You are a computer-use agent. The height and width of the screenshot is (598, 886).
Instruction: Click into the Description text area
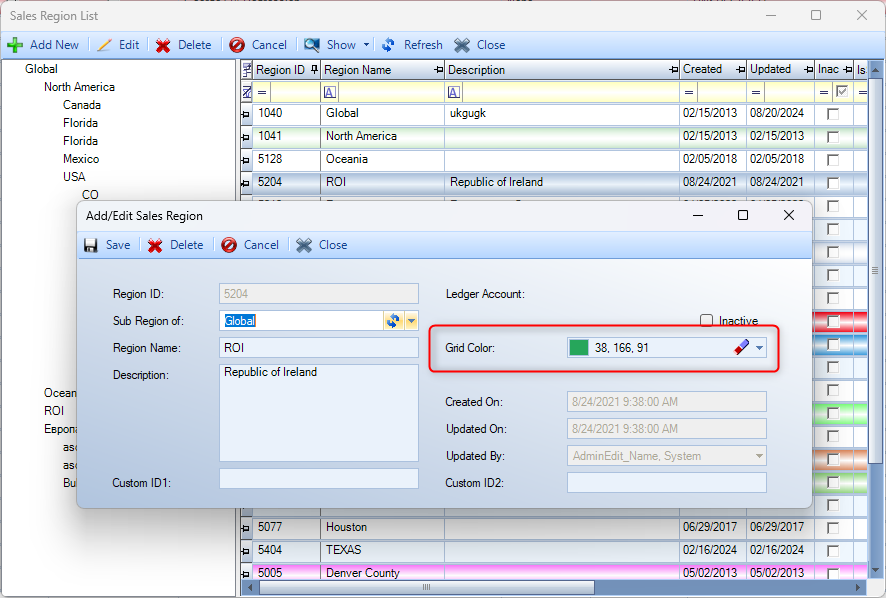point(319,413)
